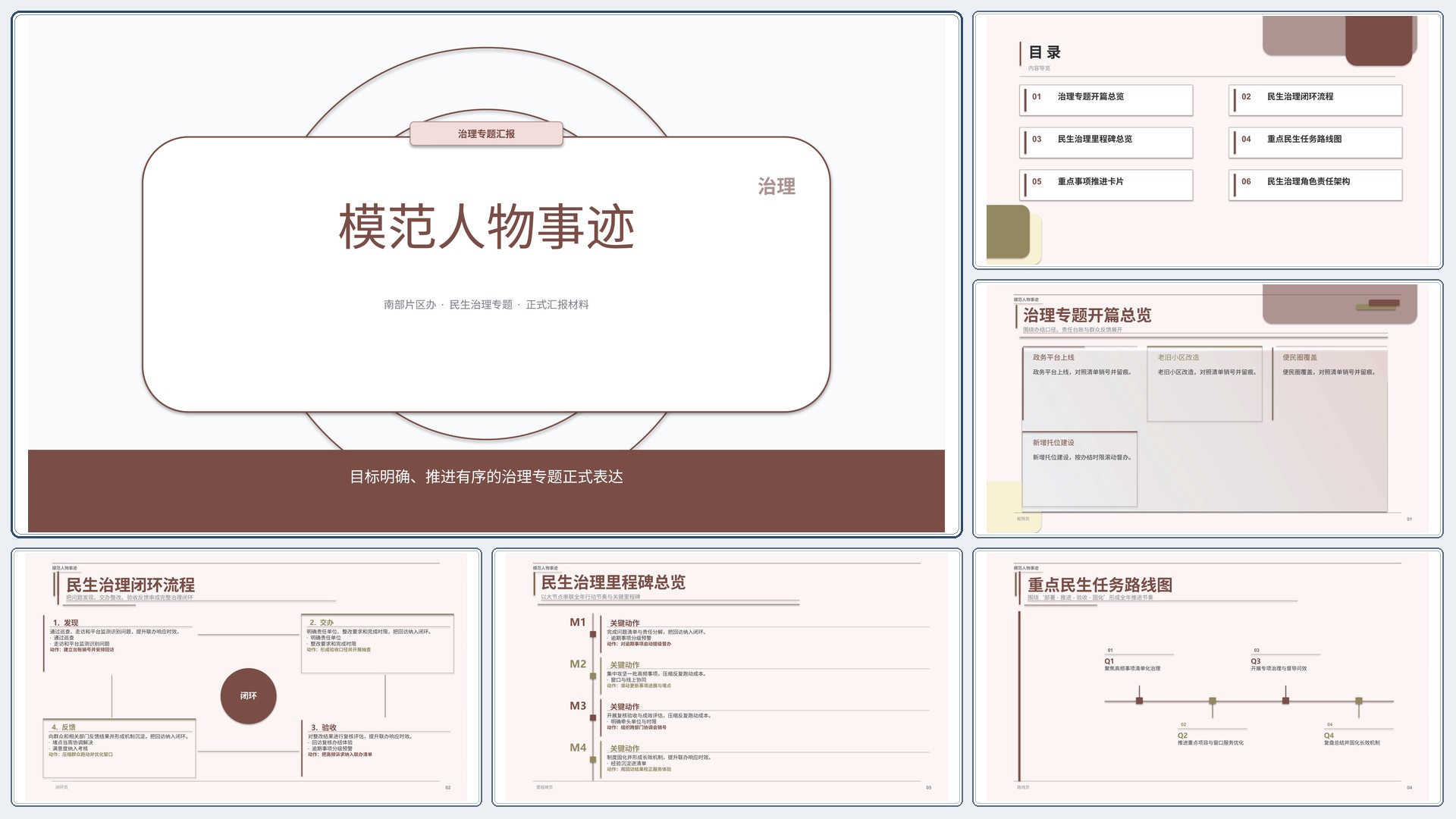Click the Q3 roadmap label
Image resolution: width=1456 pixels, height=819 pixels.
(1256, 661)
